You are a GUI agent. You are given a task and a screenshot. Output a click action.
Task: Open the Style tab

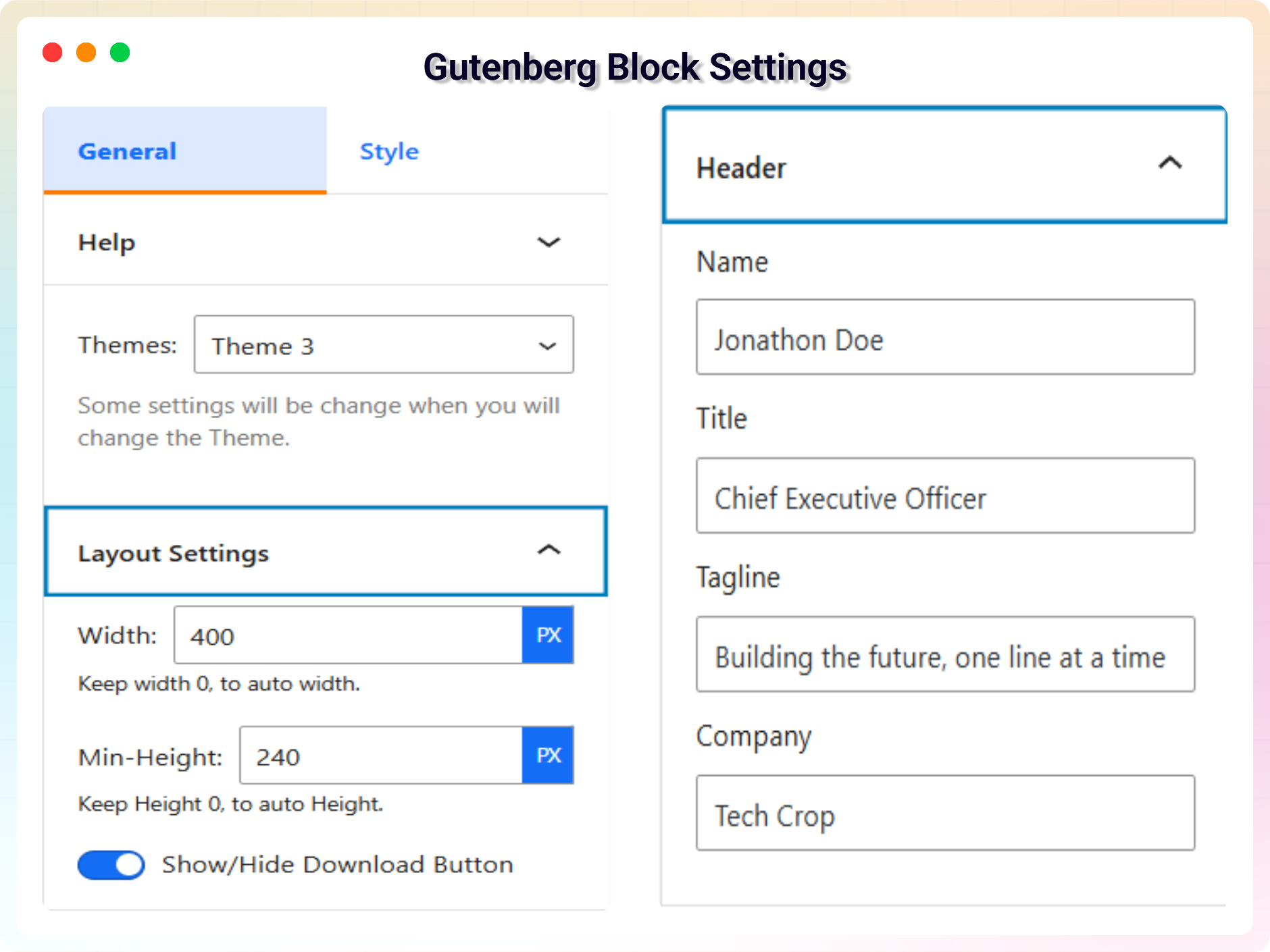pos(389,151)
